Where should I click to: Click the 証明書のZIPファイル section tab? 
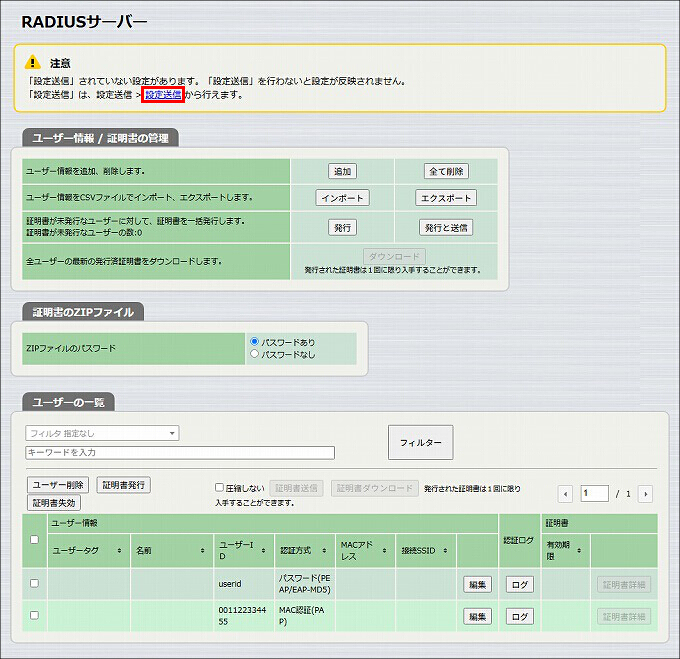pyautogui.click(x=83, y=312)
